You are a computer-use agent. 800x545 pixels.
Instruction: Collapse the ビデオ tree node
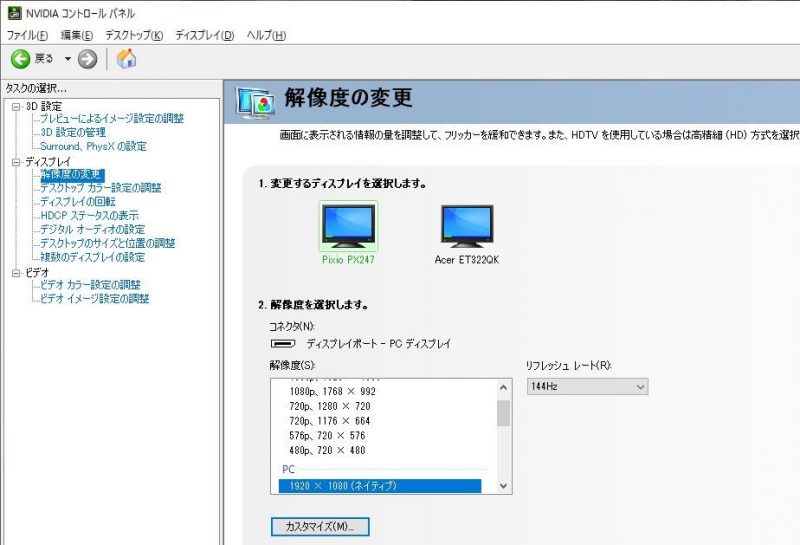tap(16, 273)
